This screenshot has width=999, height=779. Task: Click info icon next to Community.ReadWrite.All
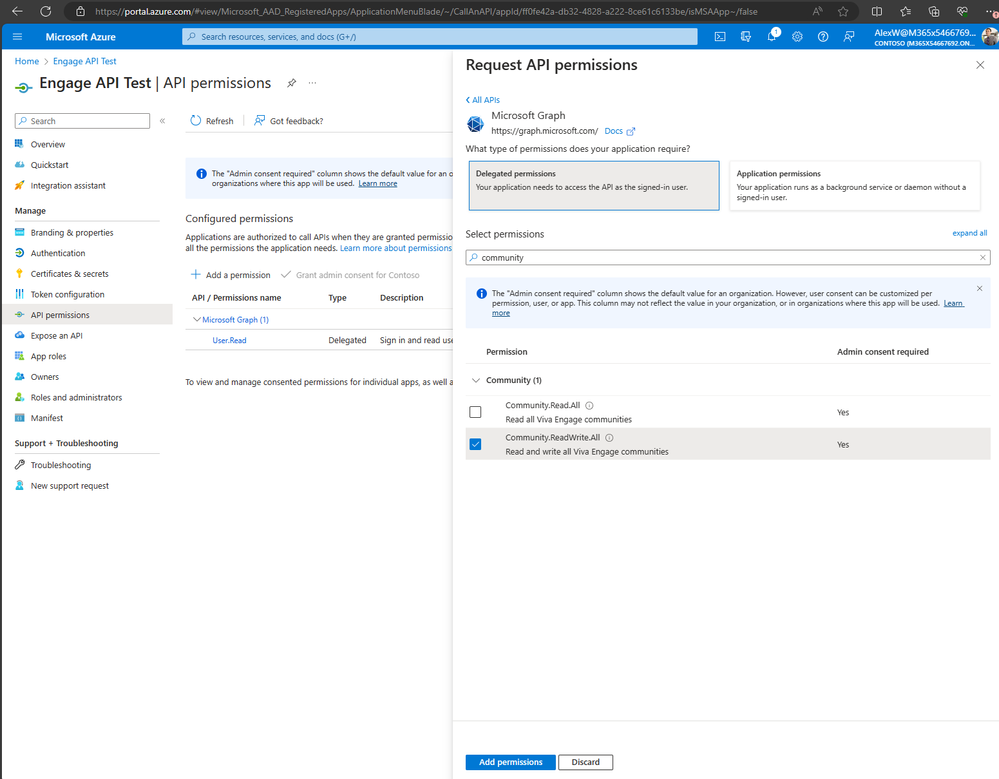(609, 438)
